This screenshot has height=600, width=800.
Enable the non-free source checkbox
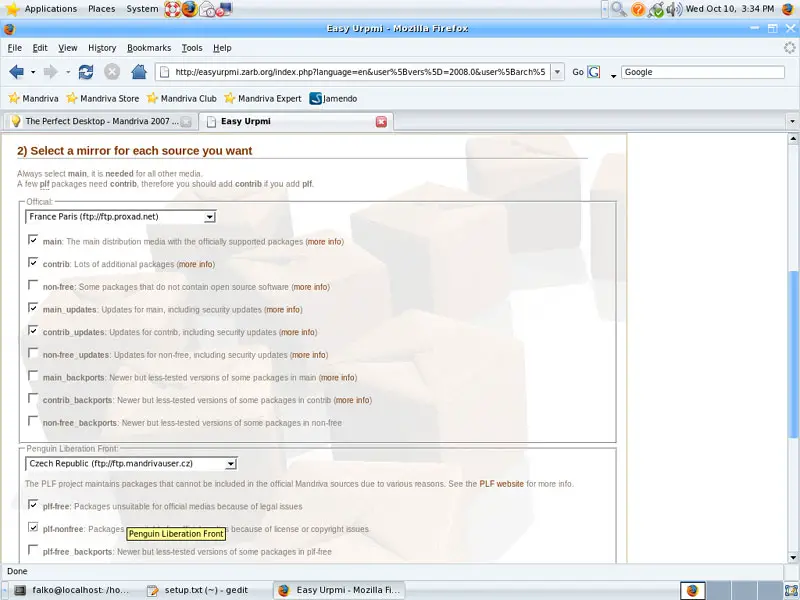[33, 285]
